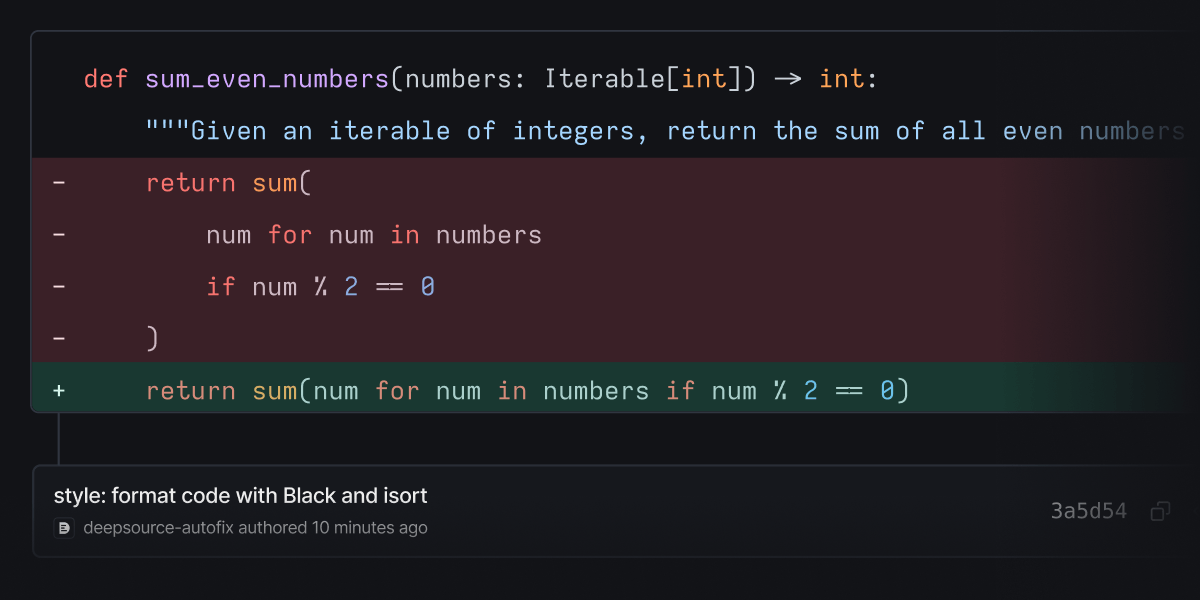Viewport: 1200px width, 600px height.
Task: Click the def keyword on the signature line
Action: click(x=105, y=78)
